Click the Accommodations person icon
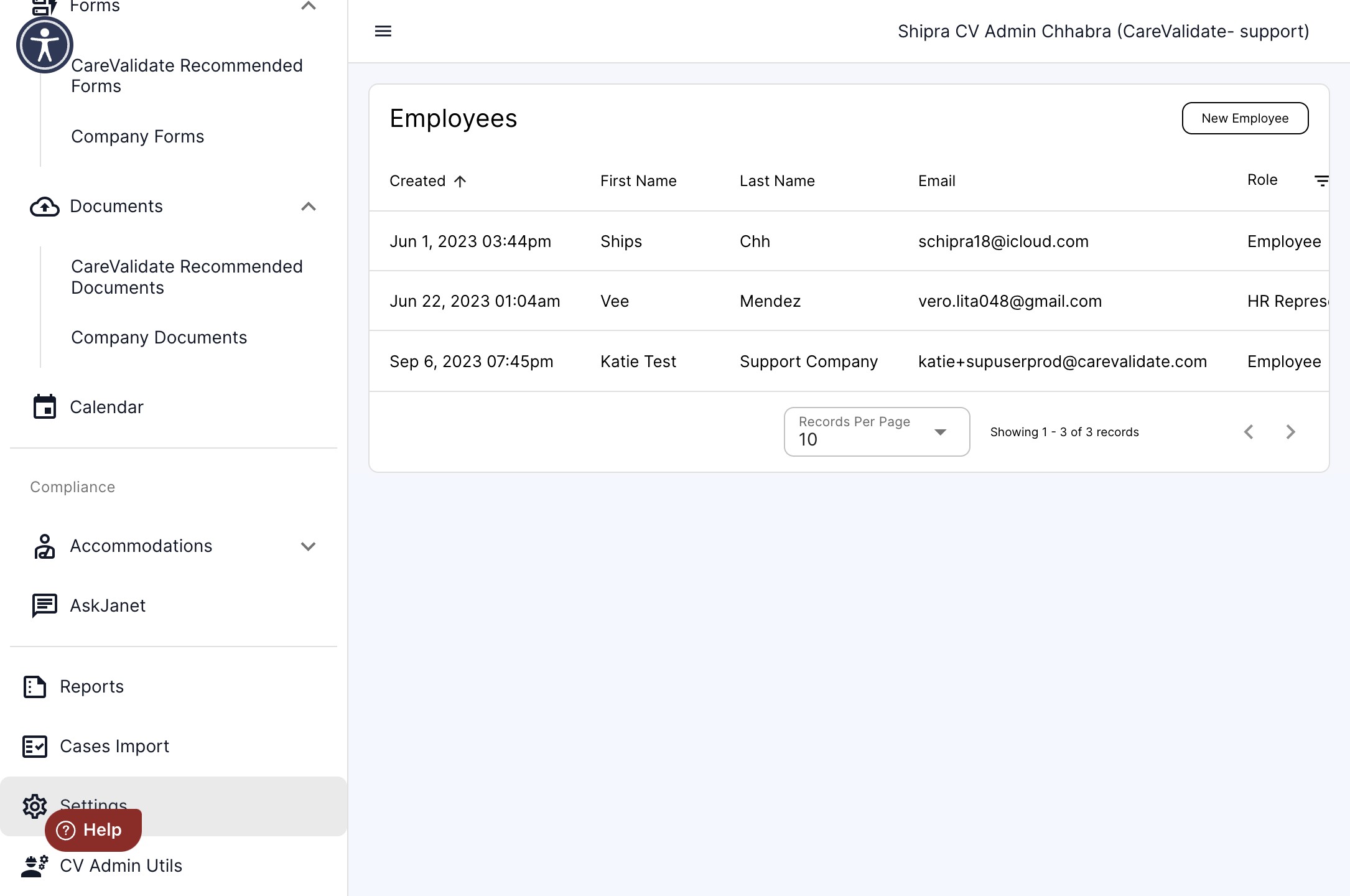The height and width of the screenshot is (896, 1350). pos(45,546)
